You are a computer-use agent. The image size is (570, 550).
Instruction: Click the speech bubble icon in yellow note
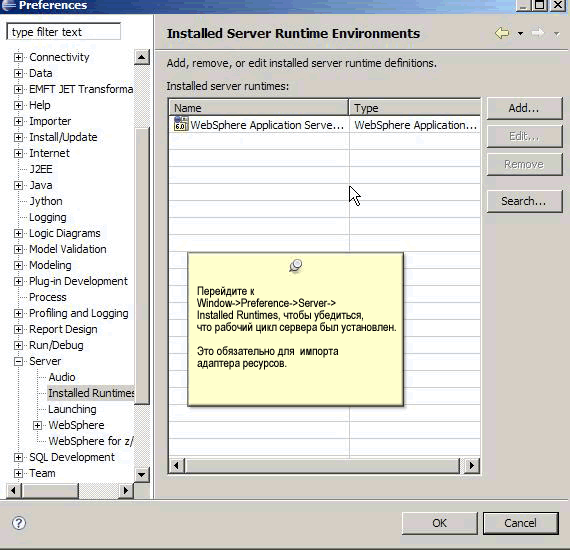pyautogui.click(x=296, y=266)
